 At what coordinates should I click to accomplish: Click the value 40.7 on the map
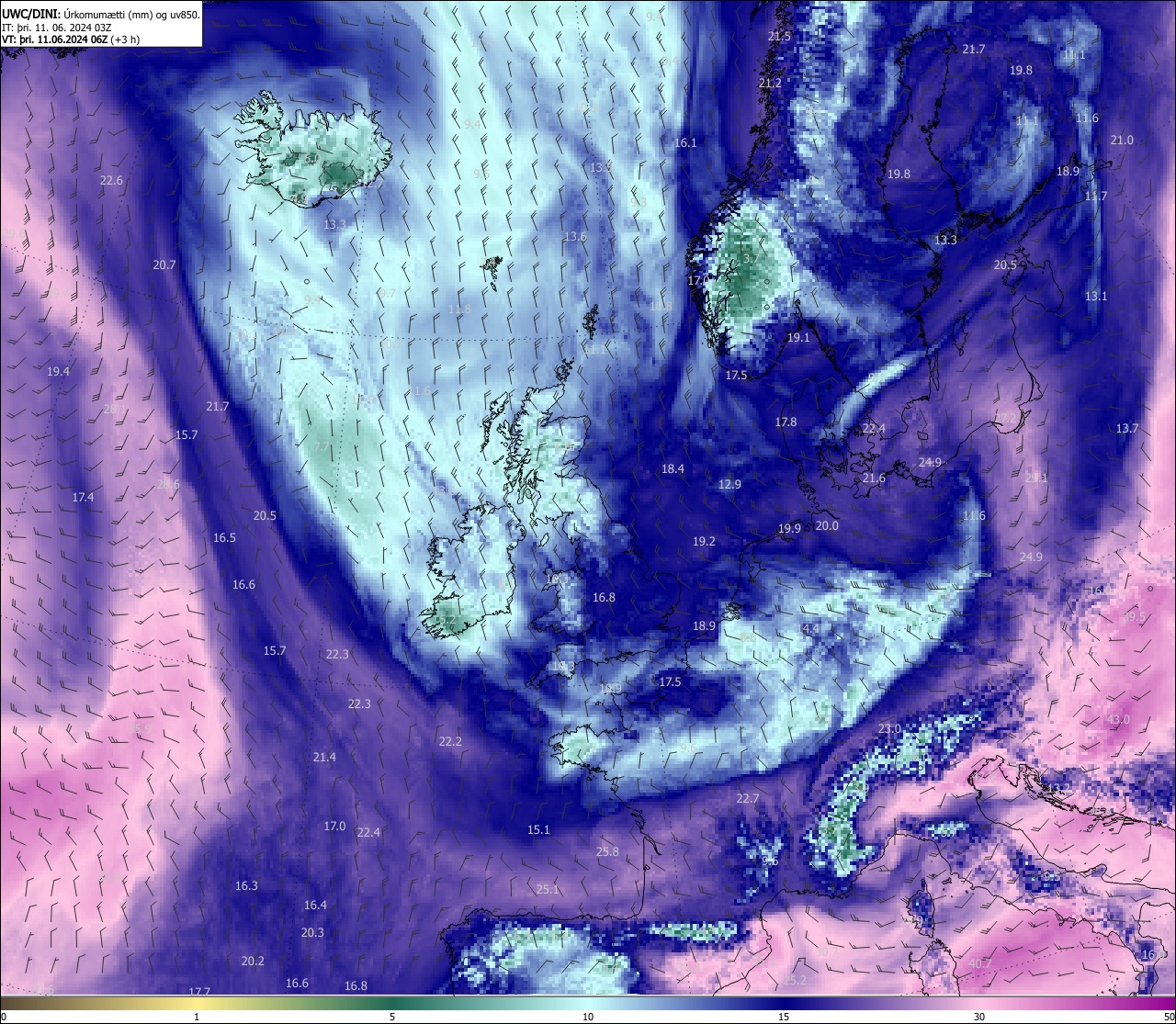click(x=980, y=963)
